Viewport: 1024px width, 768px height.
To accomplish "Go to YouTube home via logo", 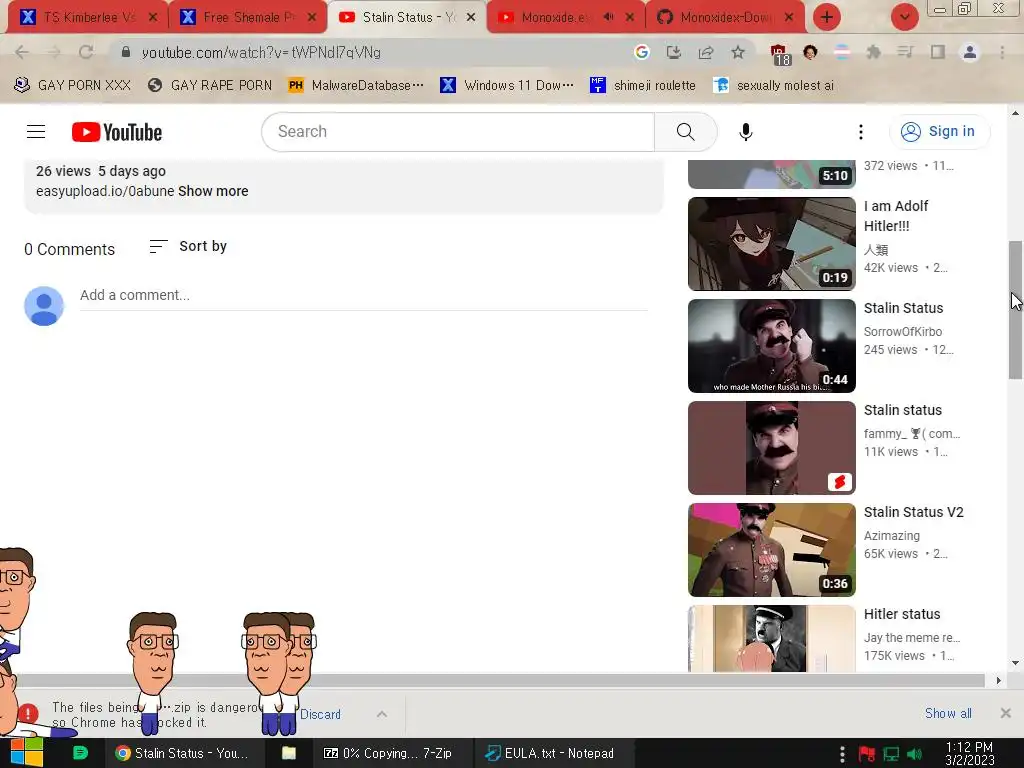I will click(117, 132).
